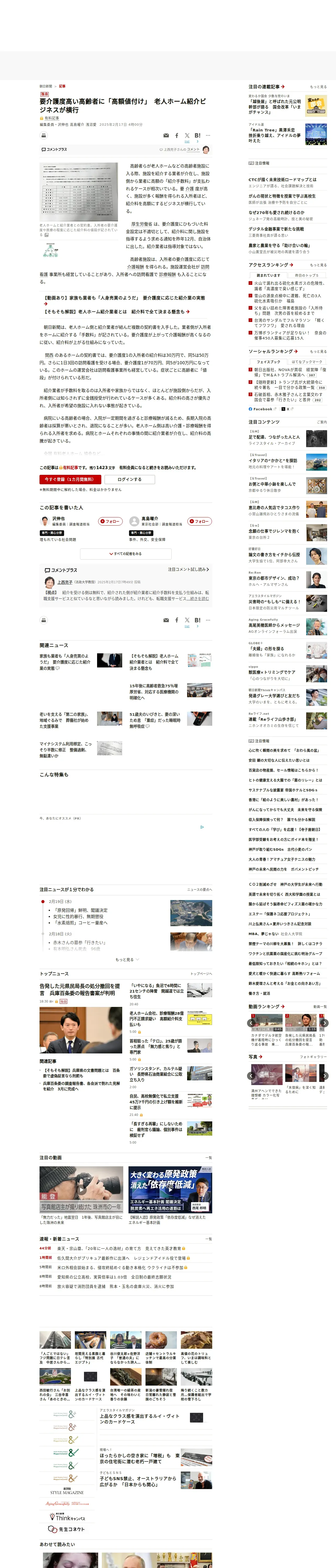Follow author 沢伸也

tap(110, 521)
